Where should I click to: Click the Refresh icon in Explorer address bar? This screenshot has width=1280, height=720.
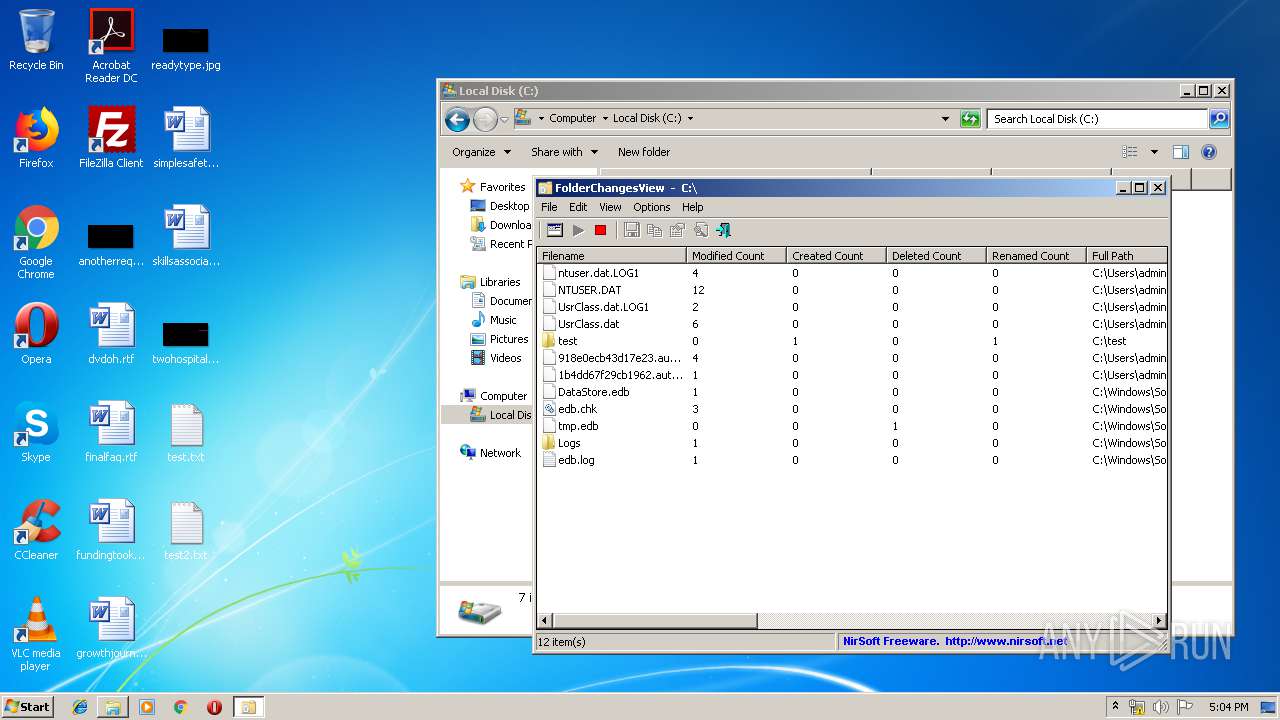[970, 119]
